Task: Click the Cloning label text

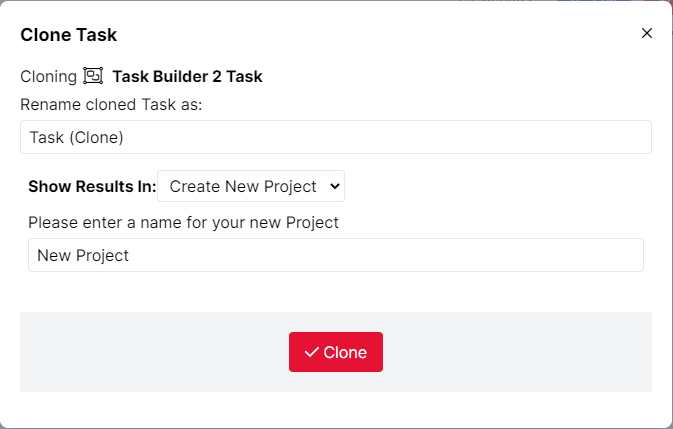Action: tap(48, 76)
